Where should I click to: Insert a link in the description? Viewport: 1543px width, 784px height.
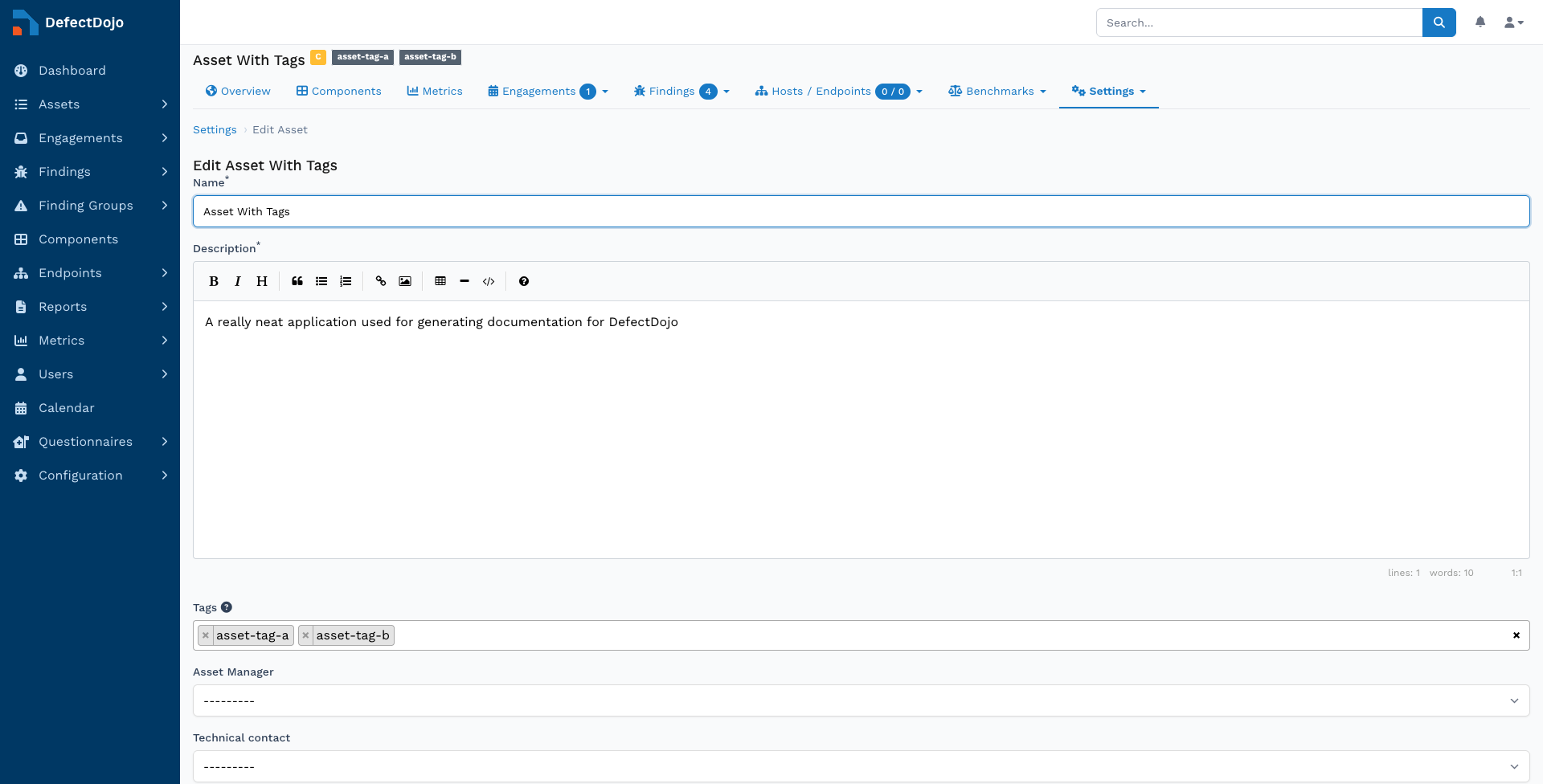[x=381, y=281]
